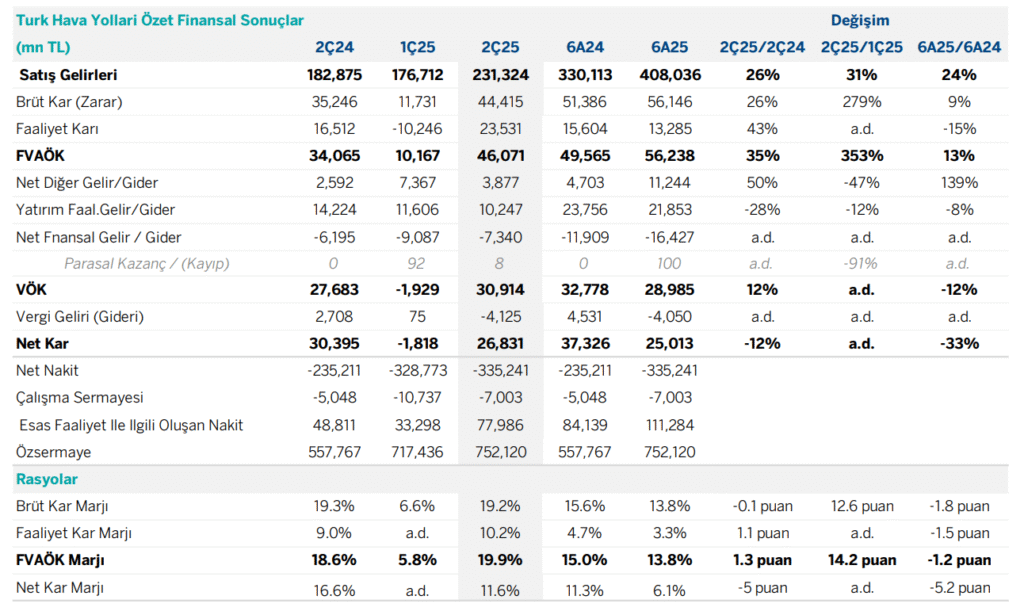Click the FVAÖK row label

pos(42,155)
